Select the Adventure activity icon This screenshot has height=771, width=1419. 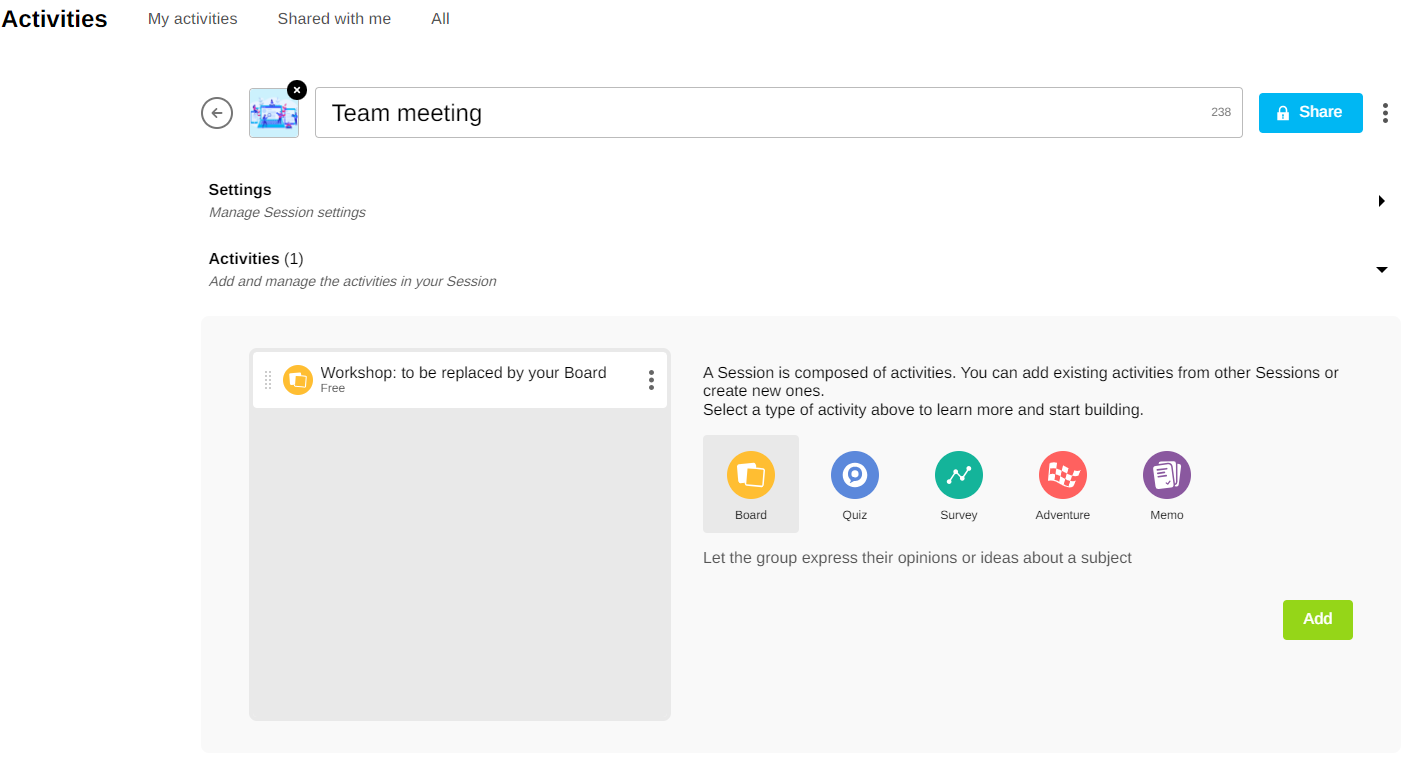(x=1062, y=476)
